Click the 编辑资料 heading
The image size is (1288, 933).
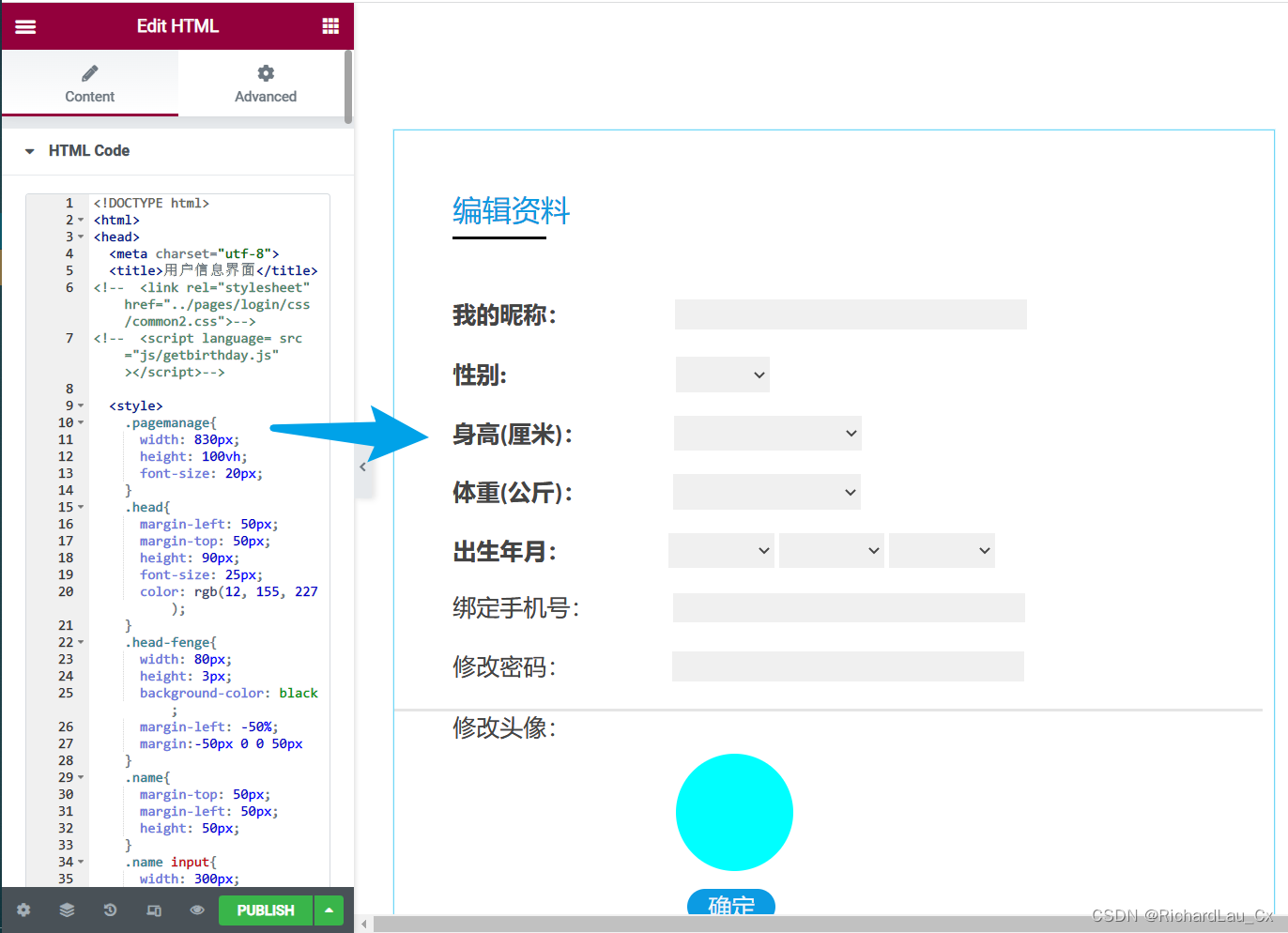(x=512, y=210)
